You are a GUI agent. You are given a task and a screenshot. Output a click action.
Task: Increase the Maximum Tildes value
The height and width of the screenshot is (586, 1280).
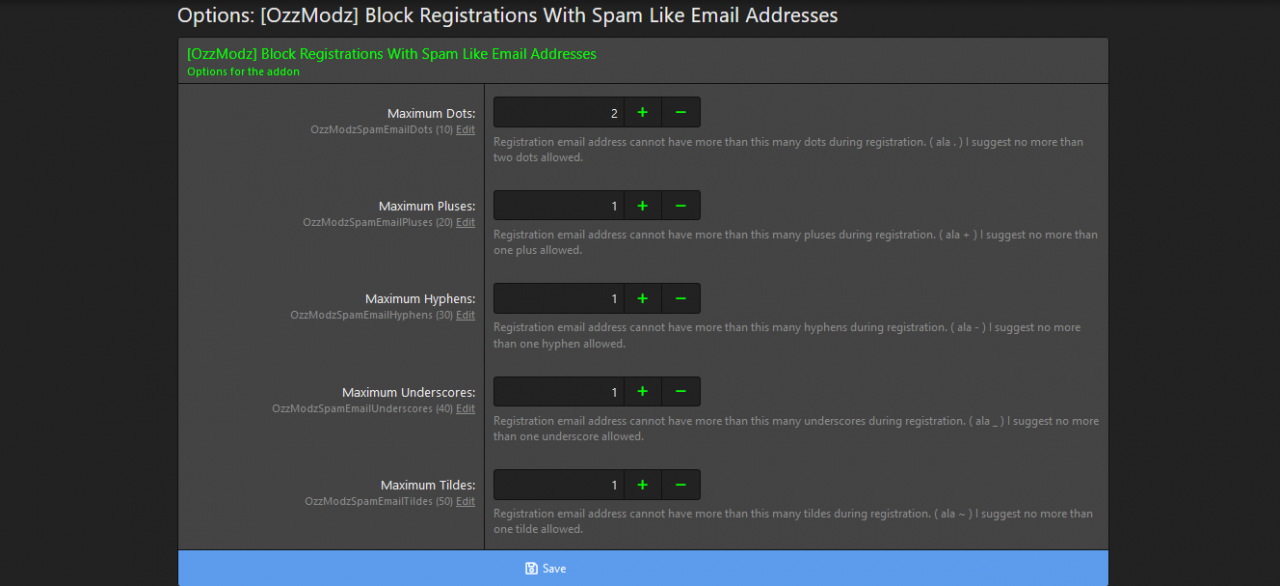[642, 485]
